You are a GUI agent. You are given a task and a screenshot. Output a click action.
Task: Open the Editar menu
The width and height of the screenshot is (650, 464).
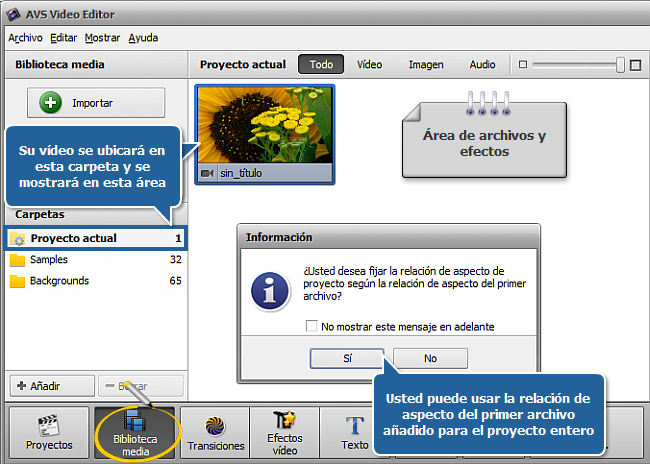tap(63, 38)
